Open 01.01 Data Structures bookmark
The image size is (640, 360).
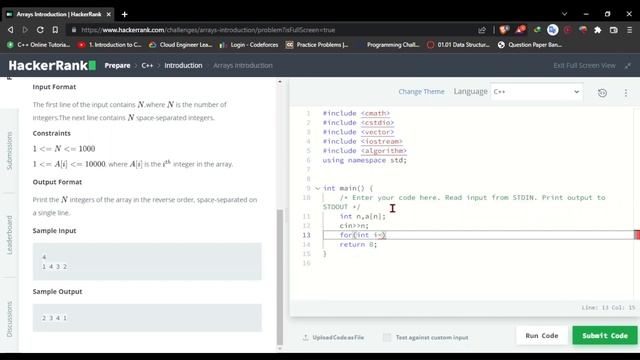click(x=458, y=45)
